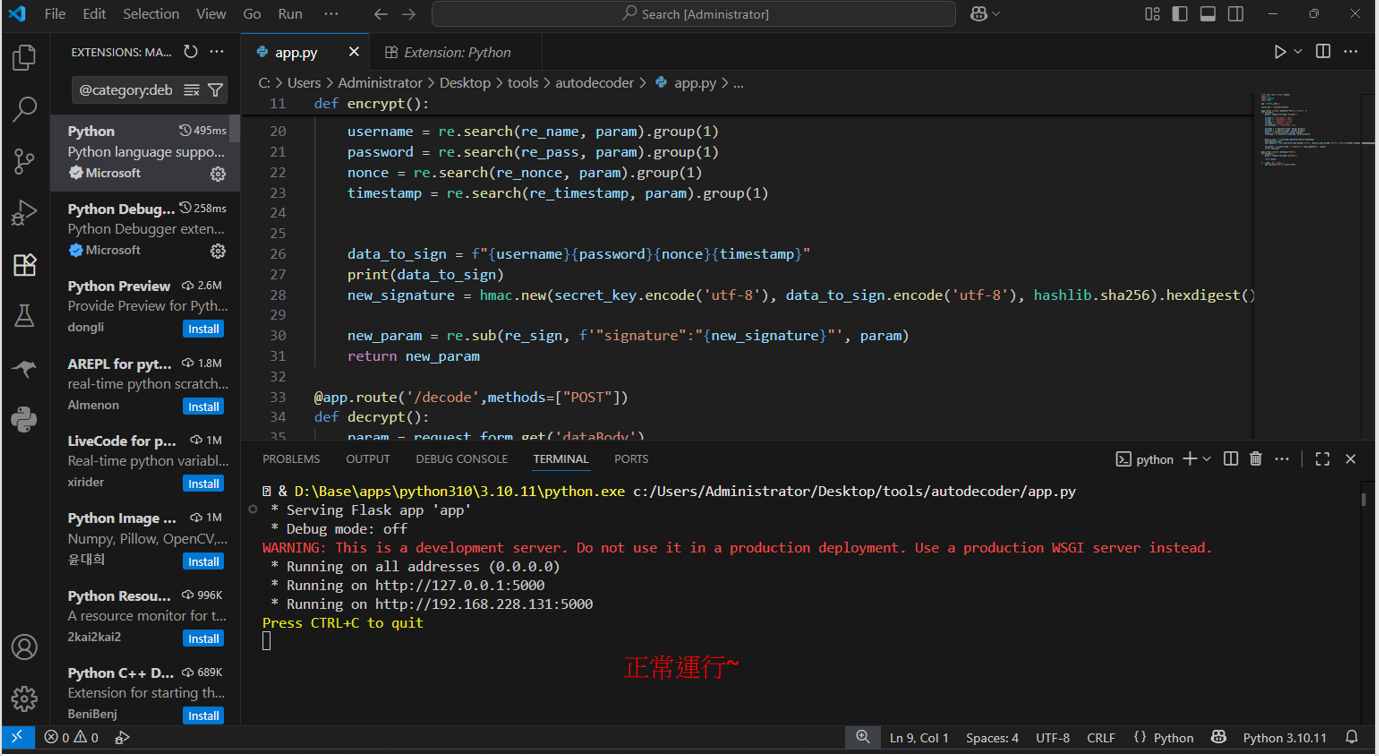
Task: Click the command center search box
Action: click(x=694, y=14)
